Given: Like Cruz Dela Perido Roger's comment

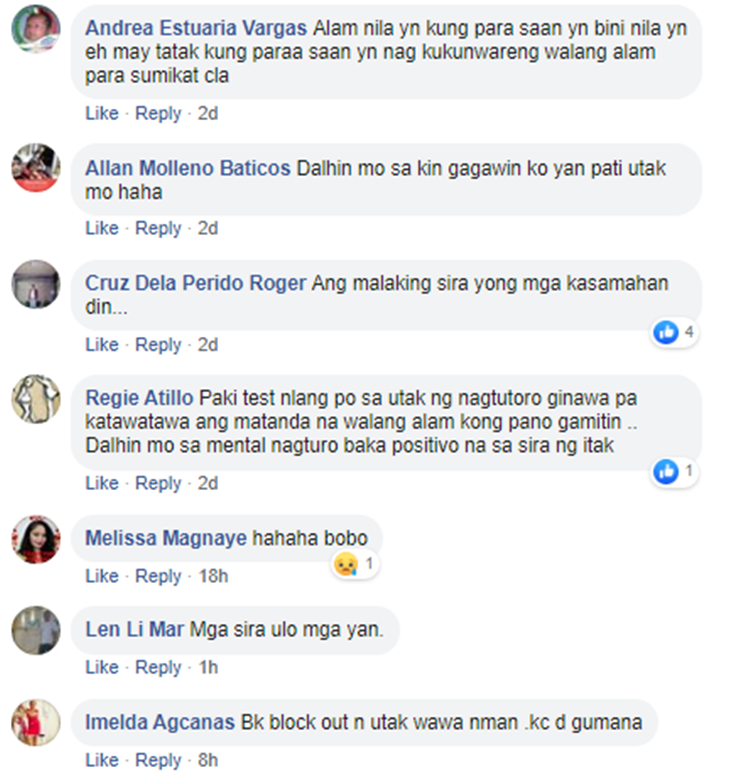Looking at the screenshot, I should tap(102, 345).
